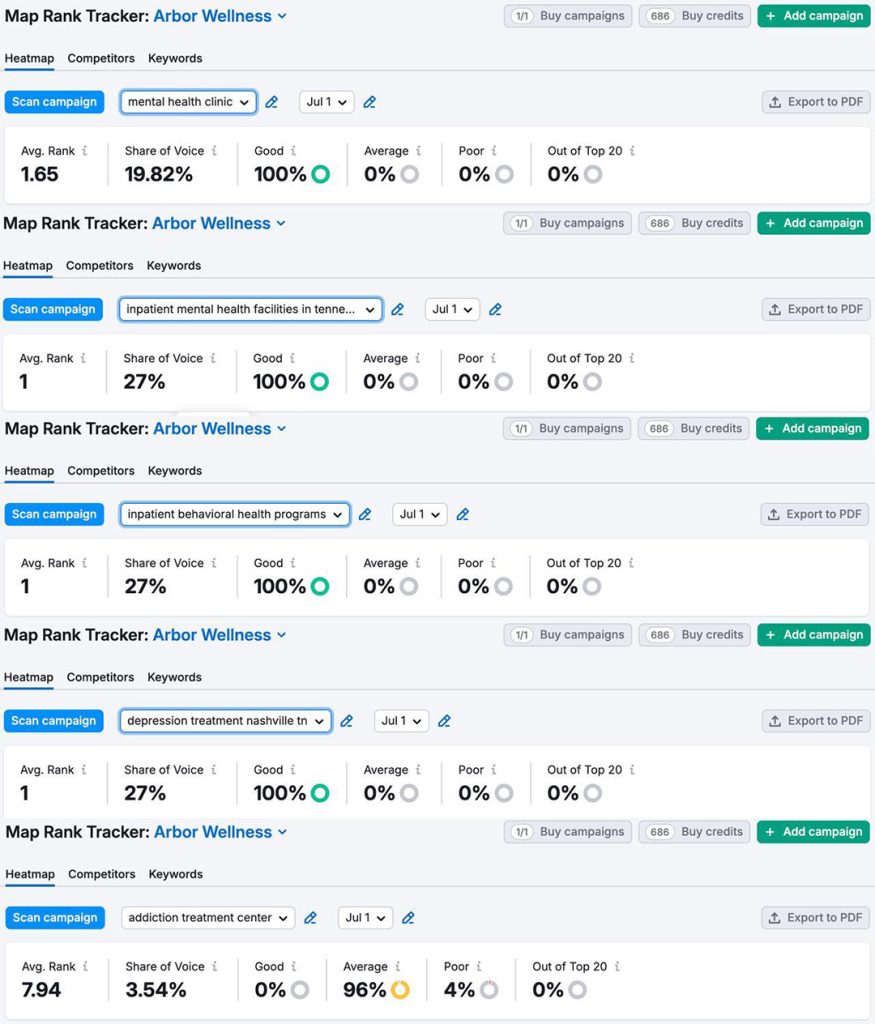The width and height of the screenshot is (875, 1024).
Task: Click pencil icon beside "mental health clinic" dropdown
Action: click(272, 102)
